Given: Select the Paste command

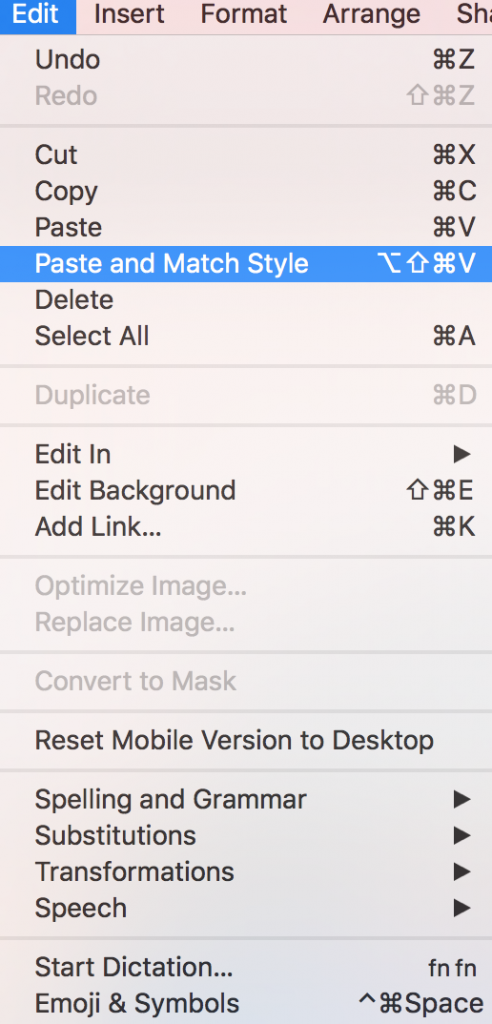Looking at the screenshot, I should [x=246, y=227].
